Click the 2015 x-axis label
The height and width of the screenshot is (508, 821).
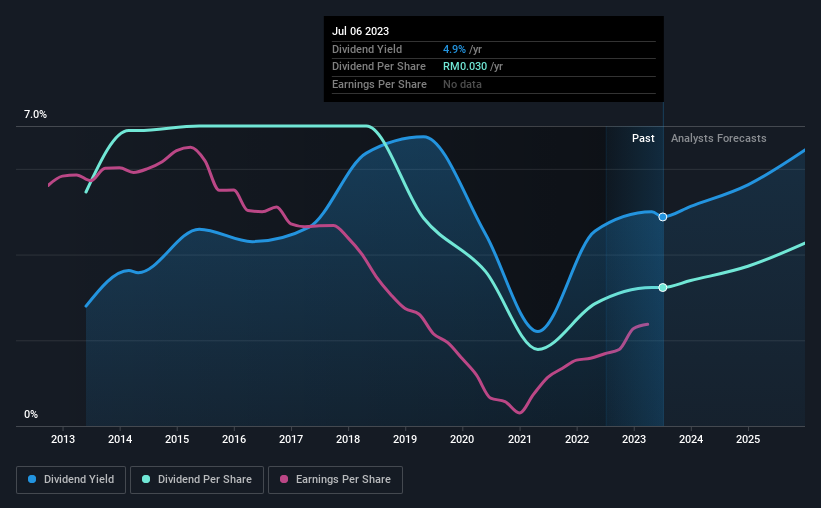(x=177, y=439)
